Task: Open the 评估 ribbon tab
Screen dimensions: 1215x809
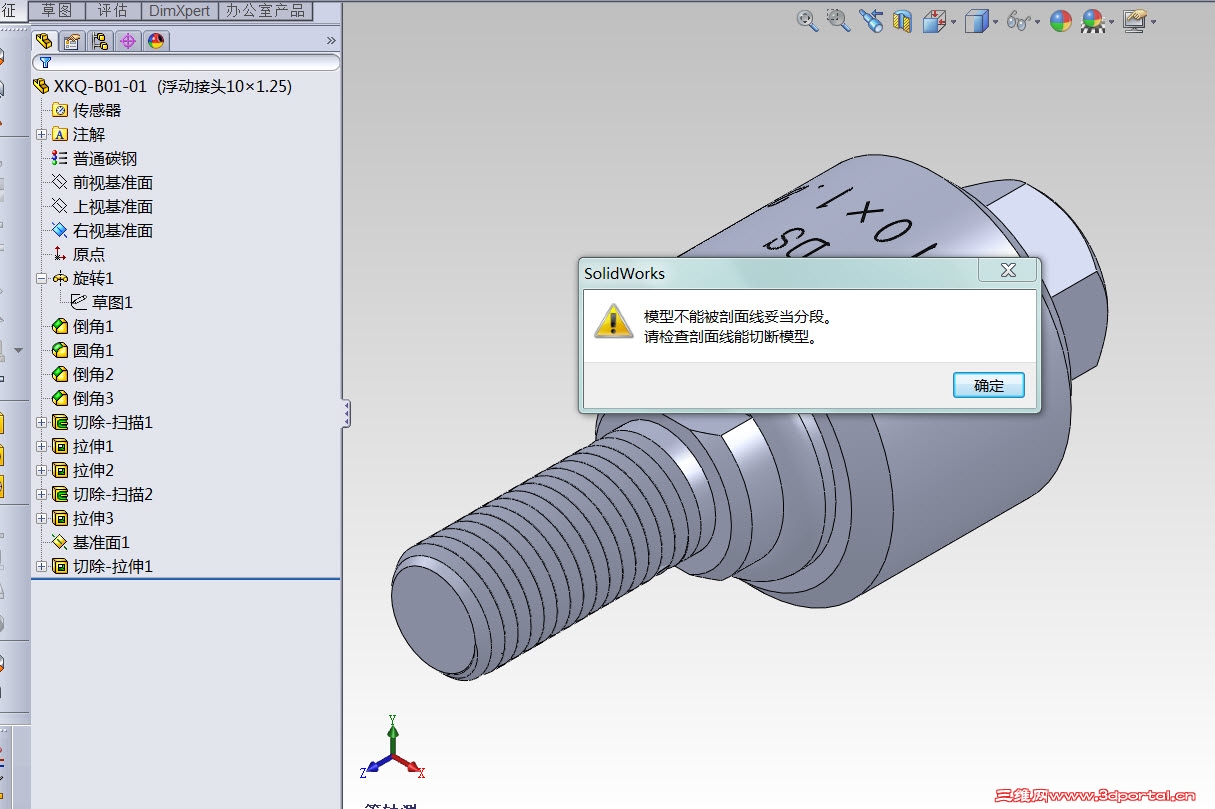Action: (x=113, y=10)
